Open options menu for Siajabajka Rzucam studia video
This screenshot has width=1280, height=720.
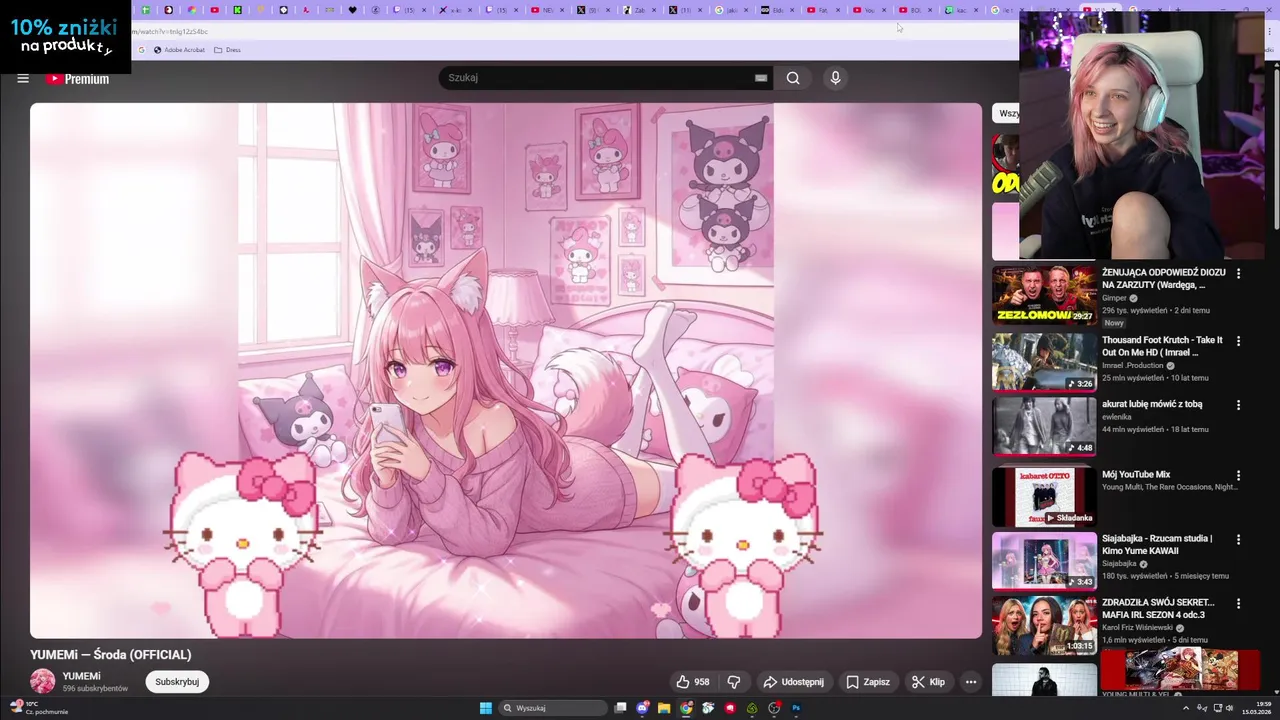click(x=1238, y=539)
